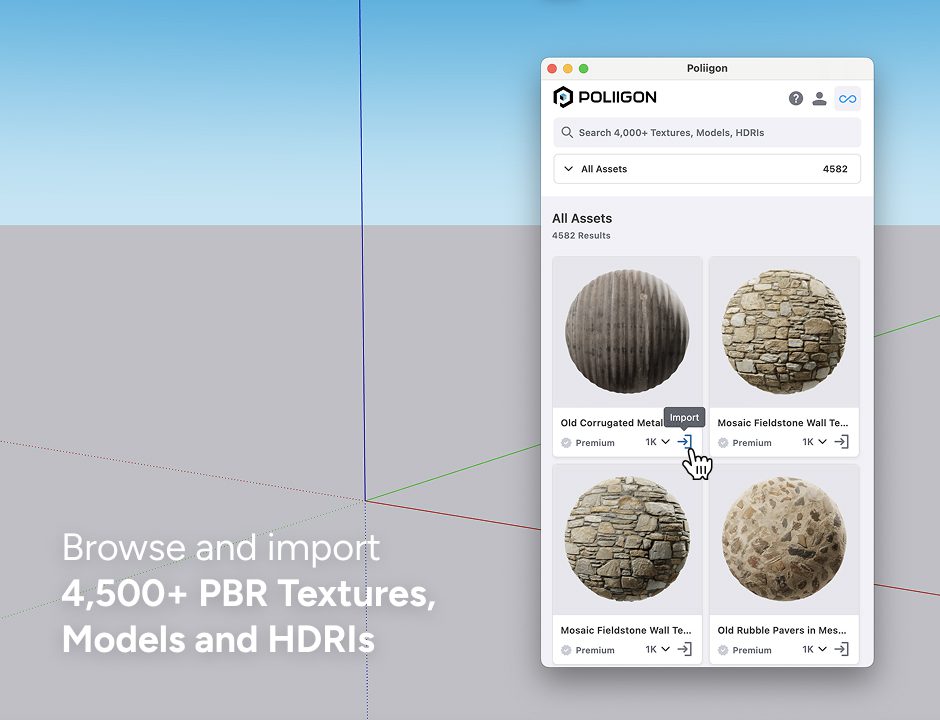This screenshot has width=940, height=720.
Task: Click the infinity unlimited plan icon
Action: (x=848, y=98)
